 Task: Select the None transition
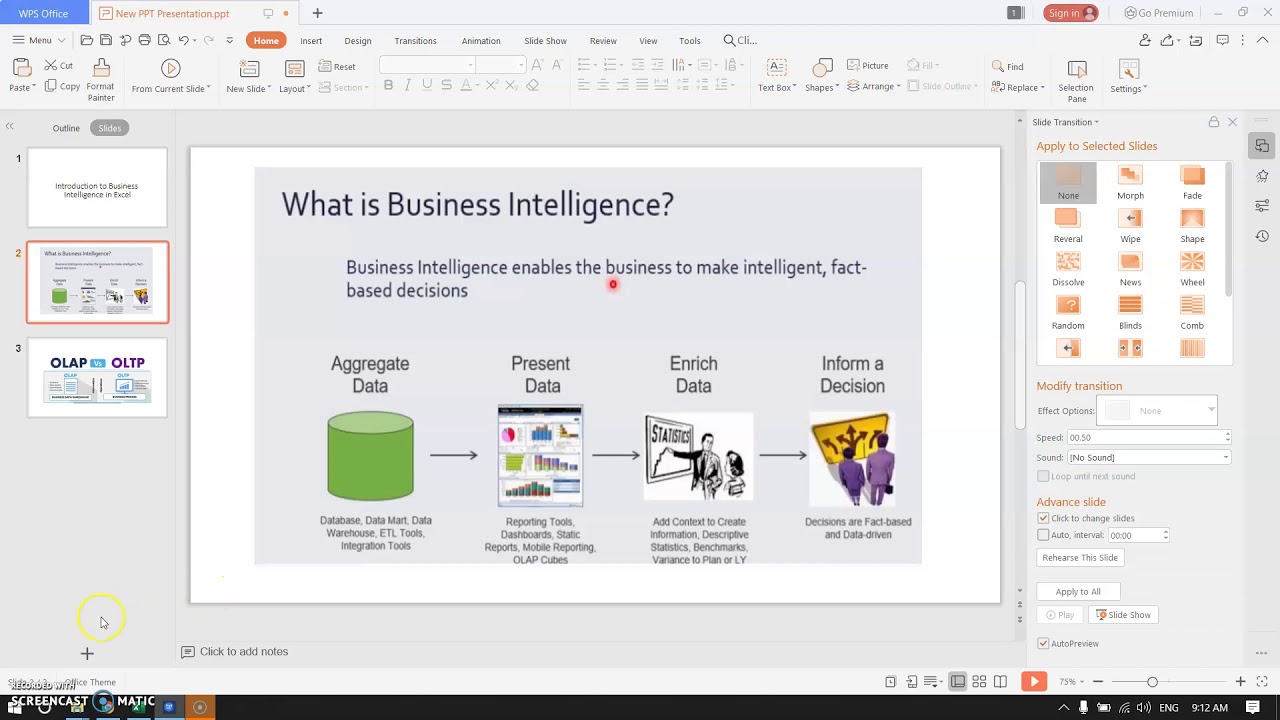1068,183
